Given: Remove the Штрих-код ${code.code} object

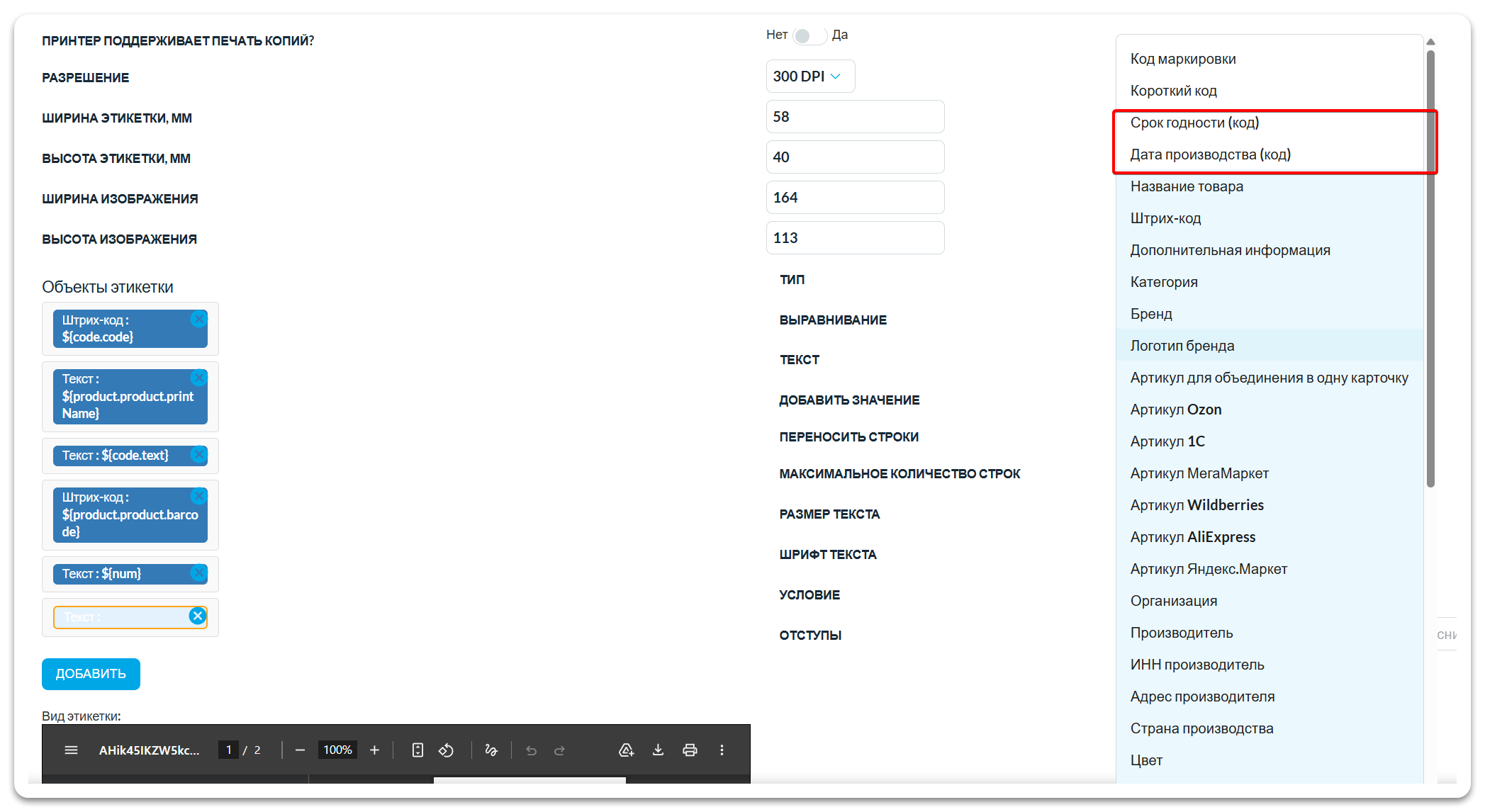Looking at the screenshot, I should [198, 319].
